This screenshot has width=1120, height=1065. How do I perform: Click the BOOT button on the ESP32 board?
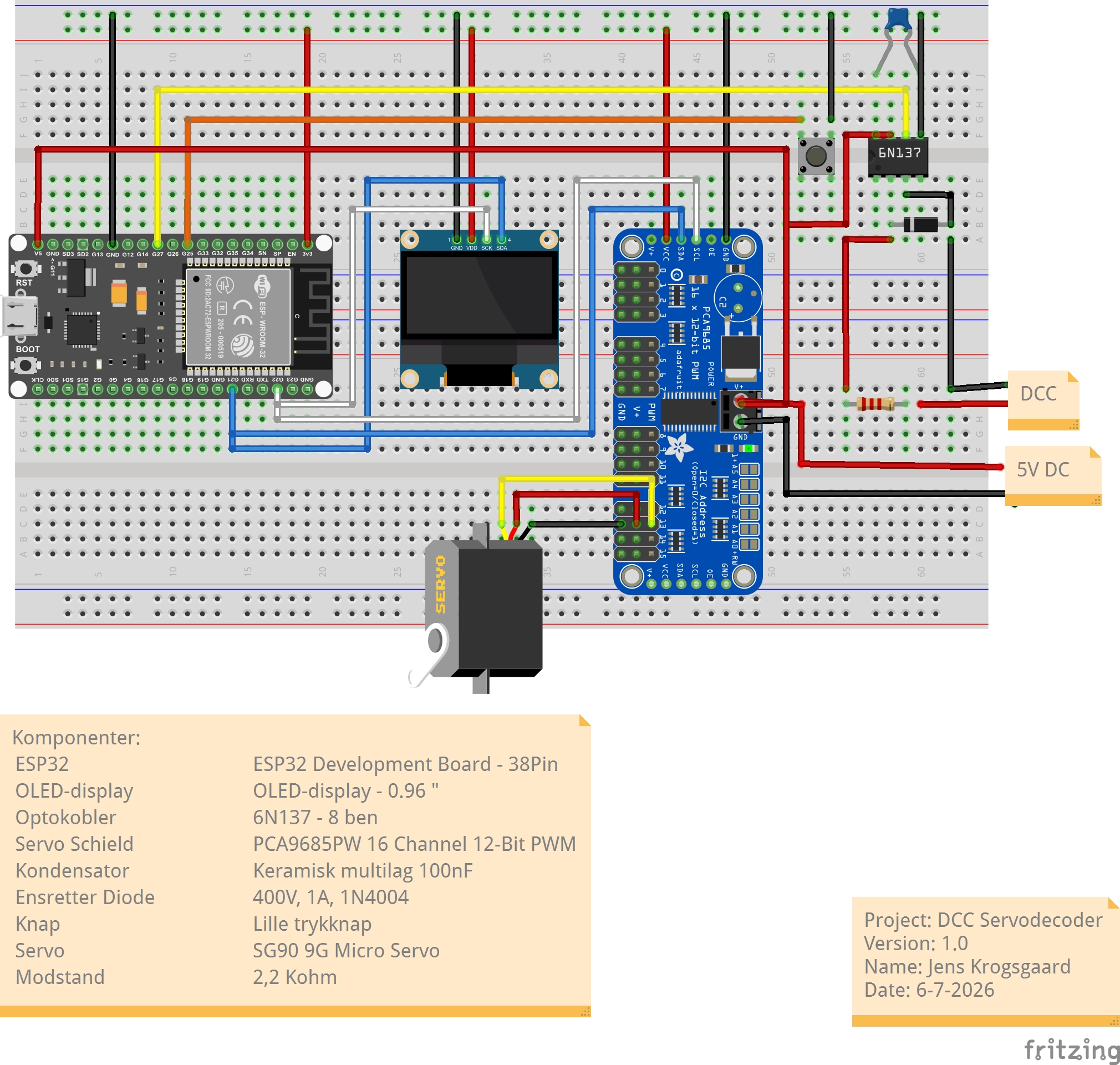coord(25,364)
